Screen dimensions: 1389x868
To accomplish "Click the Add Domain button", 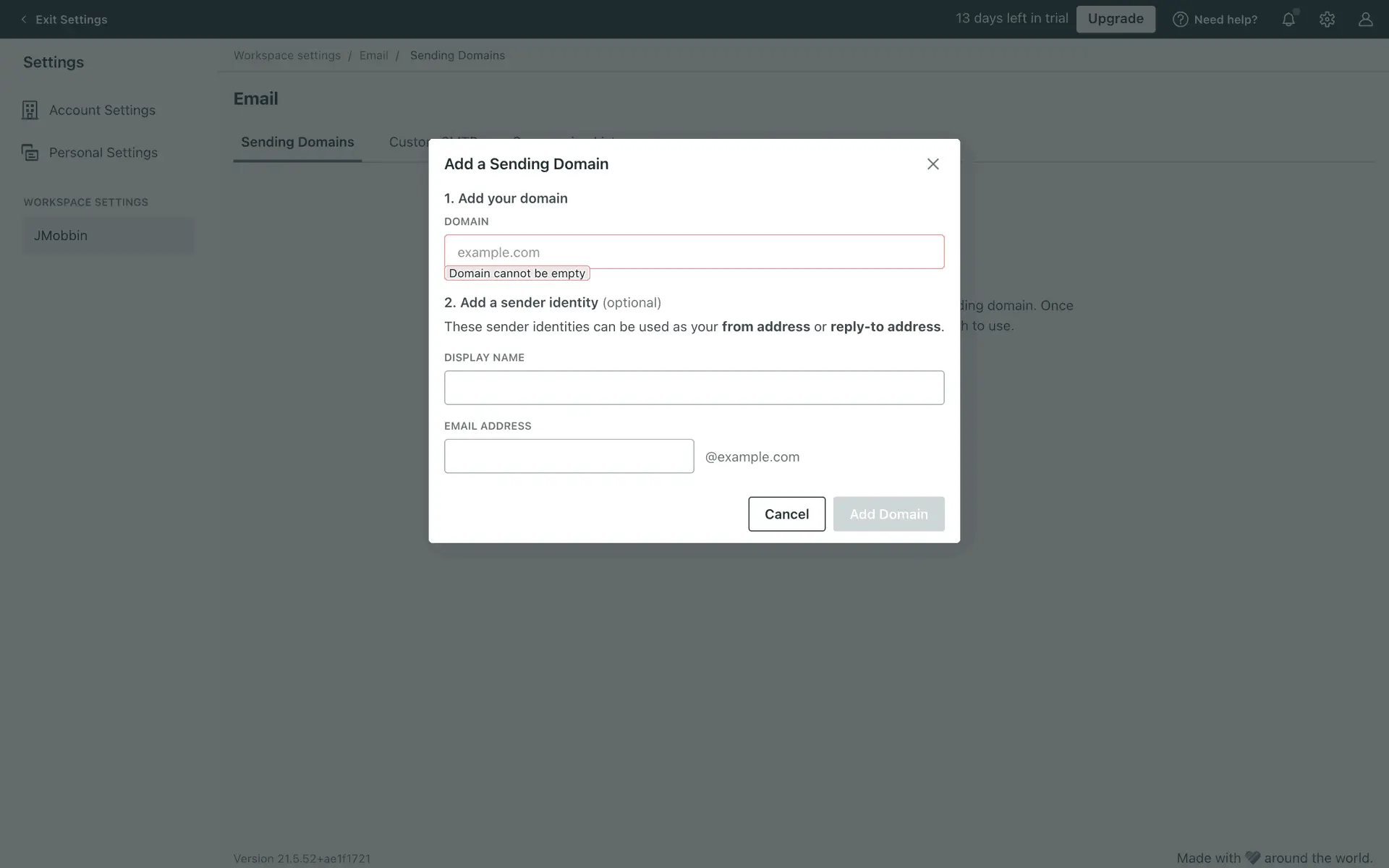I will (888, 514).
